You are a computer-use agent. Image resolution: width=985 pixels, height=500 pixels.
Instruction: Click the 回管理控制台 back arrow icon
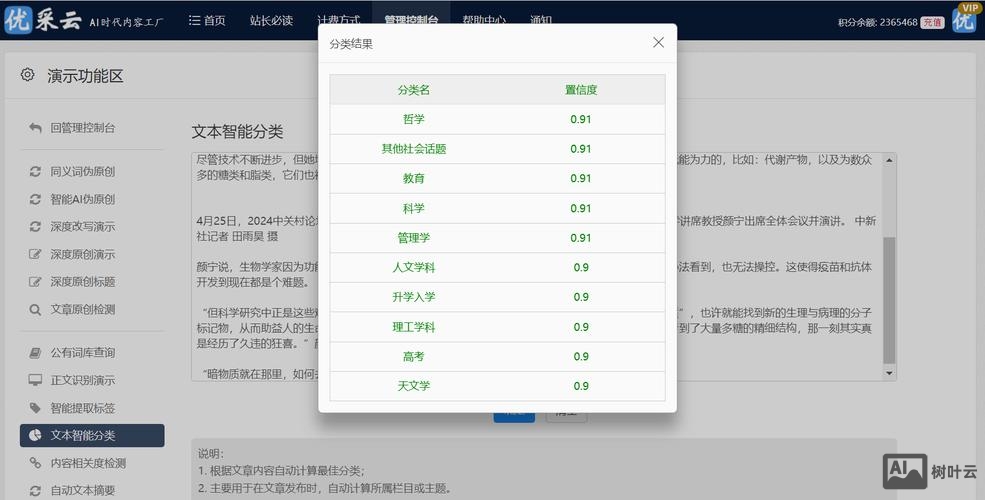35,128
